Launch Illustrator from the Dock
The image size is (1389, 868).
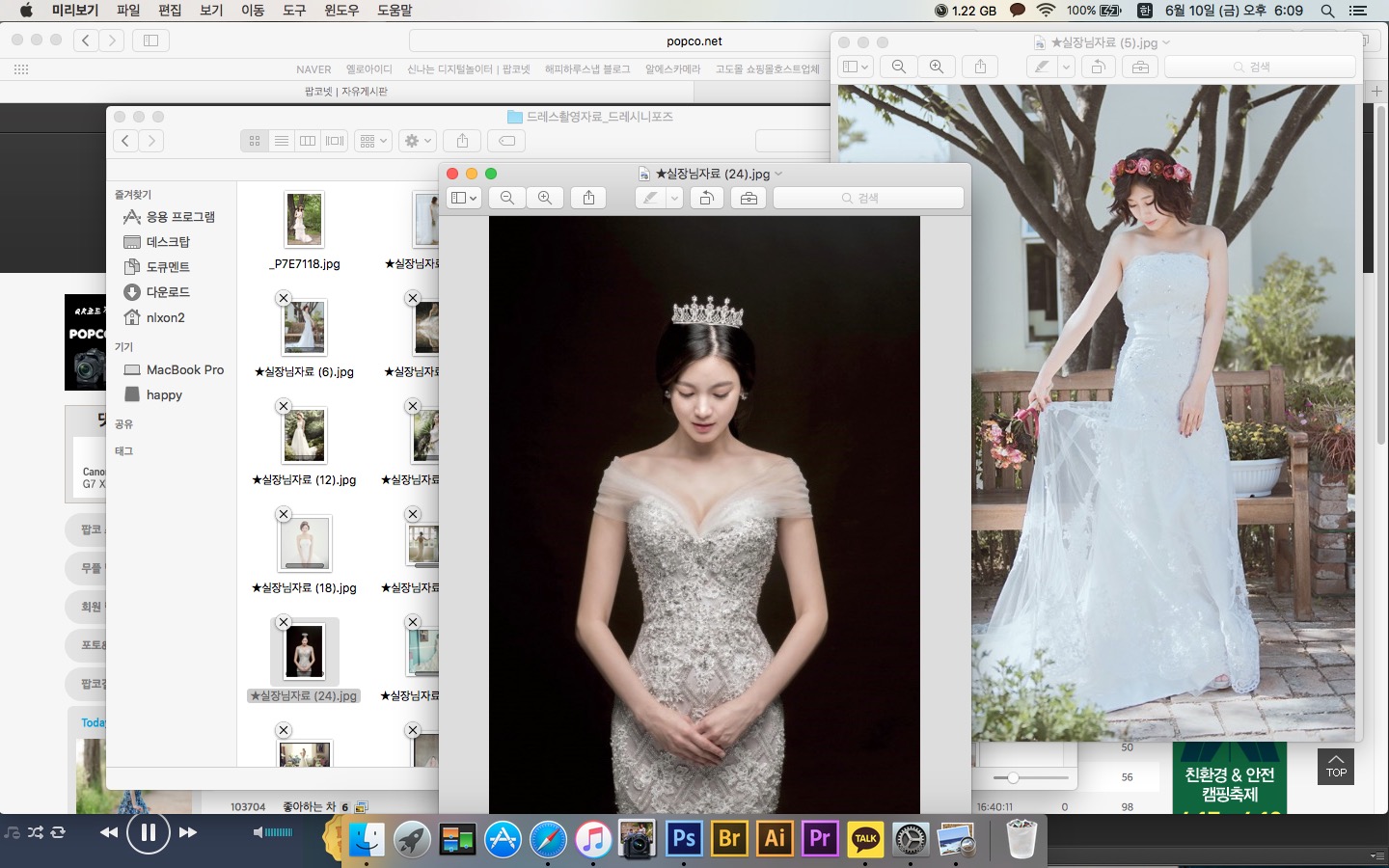[775, 839]
